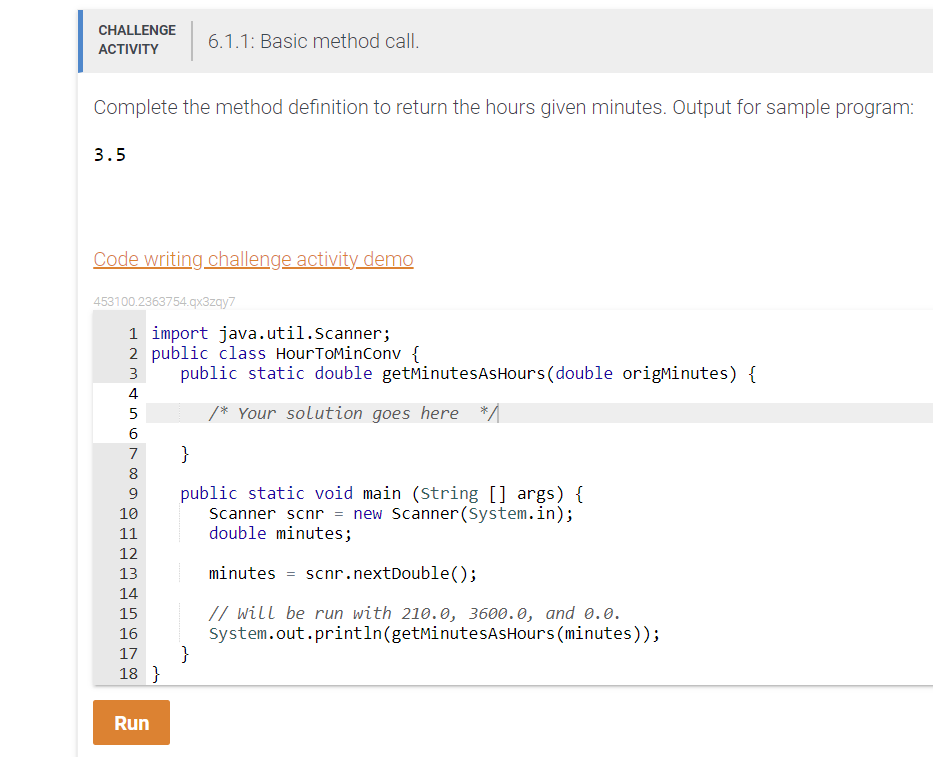Screen dimensions: 933x757
Task: Select the Scanner instantiation on line 10
Action: tap(390, 513)
